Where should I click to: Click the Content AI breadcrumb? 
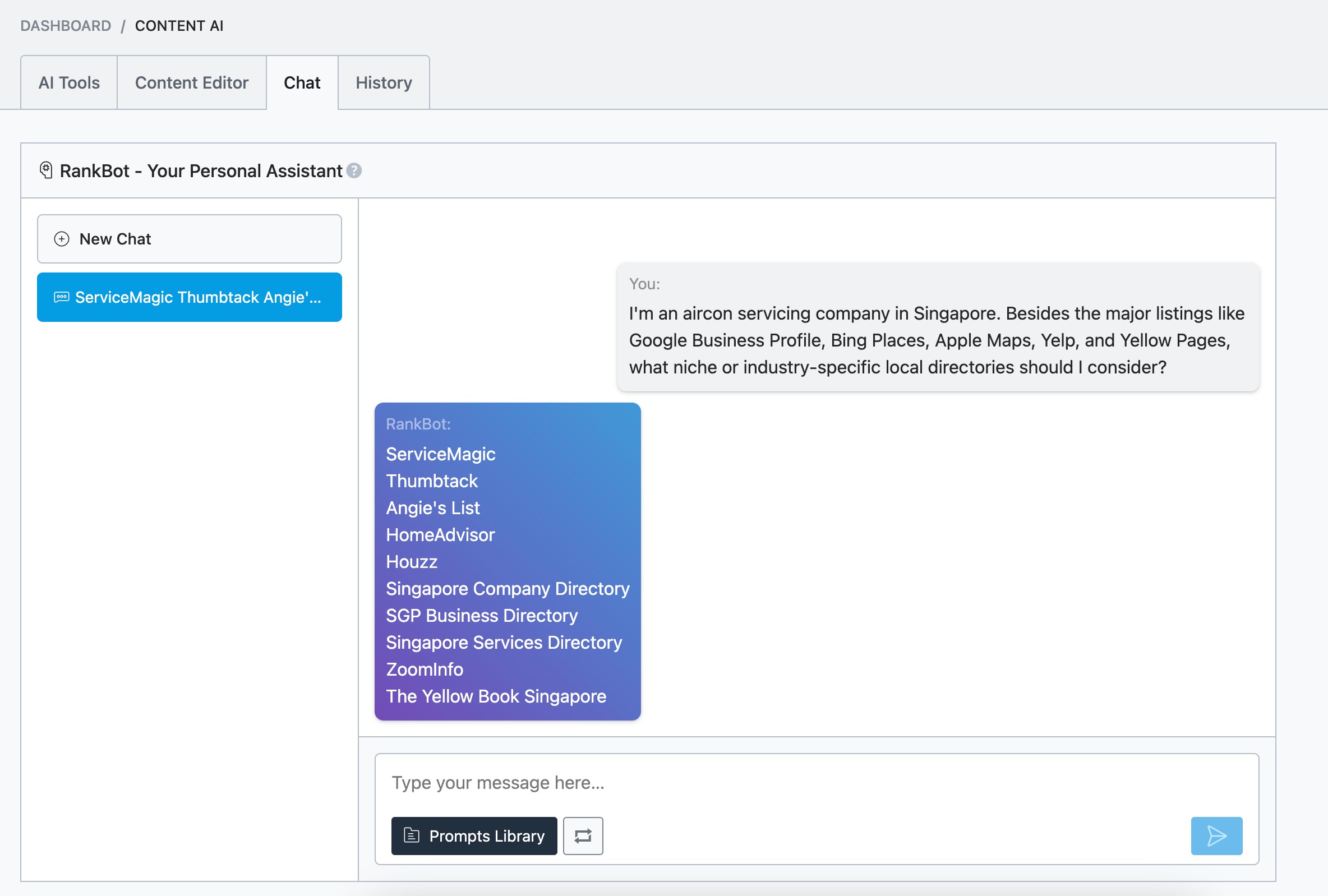pos(179,26)
